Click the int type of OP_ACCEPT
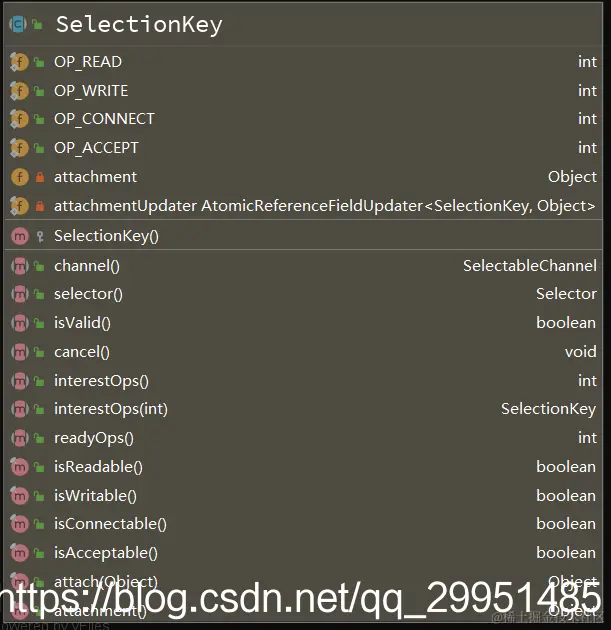The height and width of the screenshot is (630, 611). (587, 148)
